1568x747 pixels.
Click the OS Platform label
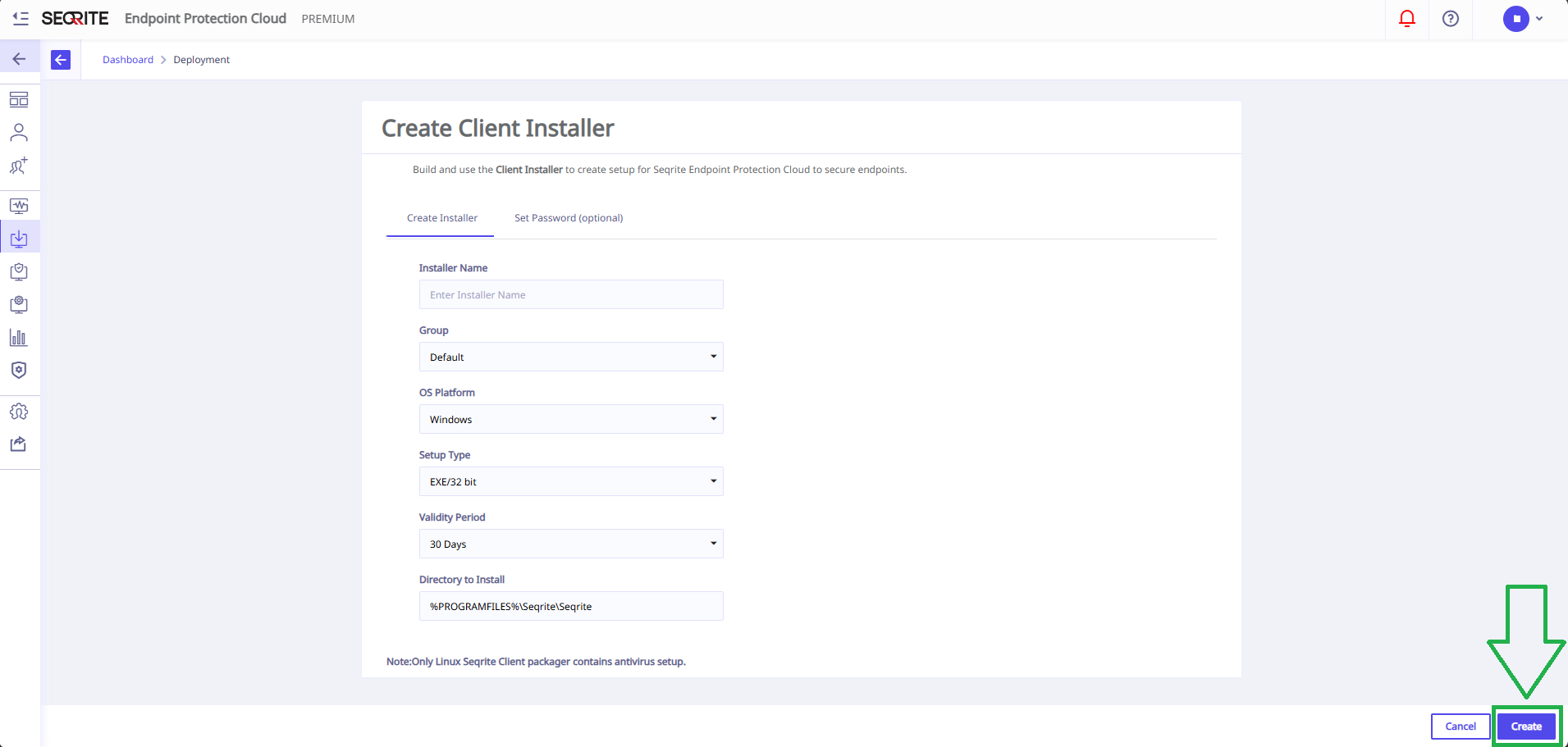point(447,393)
